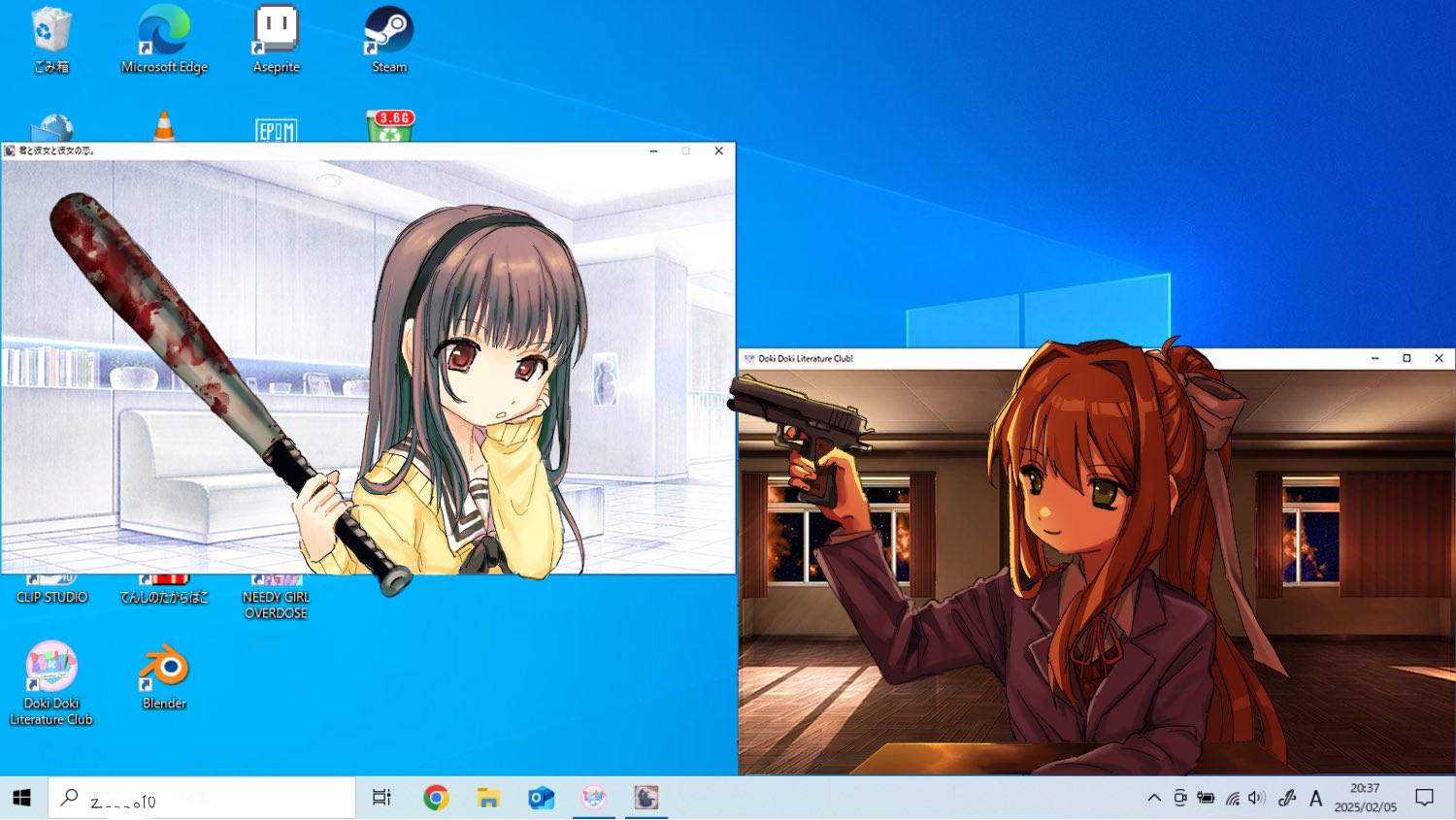Viewport: 1456px width, 820px height.
Task: Expand the hidden system tray icons chevron
Action: [1154, 798]
